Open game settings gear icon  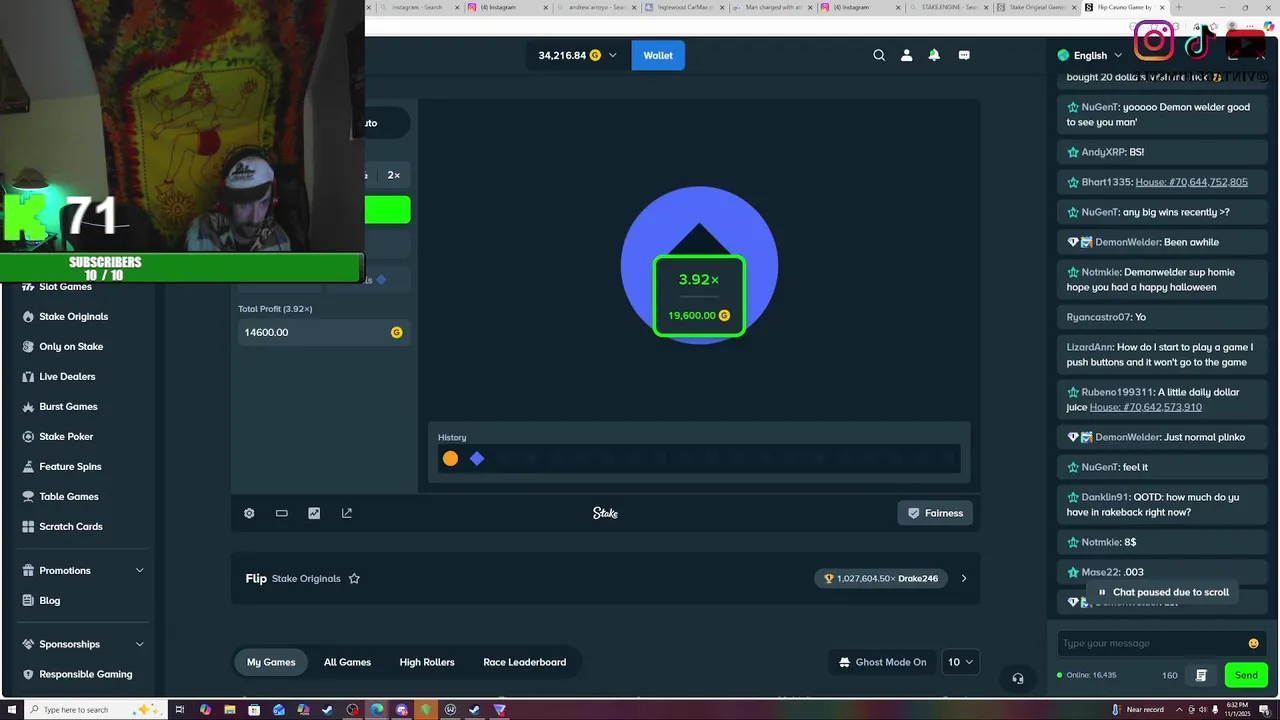[249, 513]
